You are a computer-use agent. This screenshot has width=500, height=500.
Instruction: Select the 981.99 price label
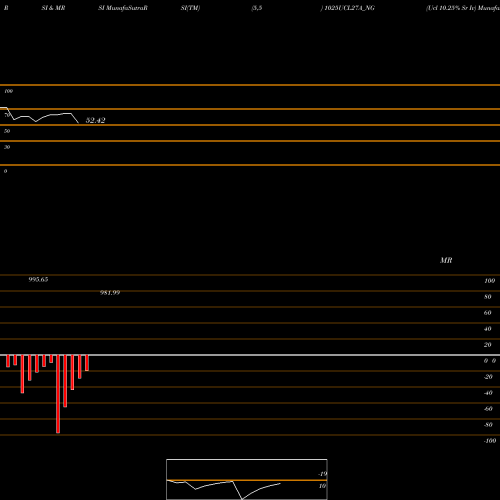click(110, 293)
